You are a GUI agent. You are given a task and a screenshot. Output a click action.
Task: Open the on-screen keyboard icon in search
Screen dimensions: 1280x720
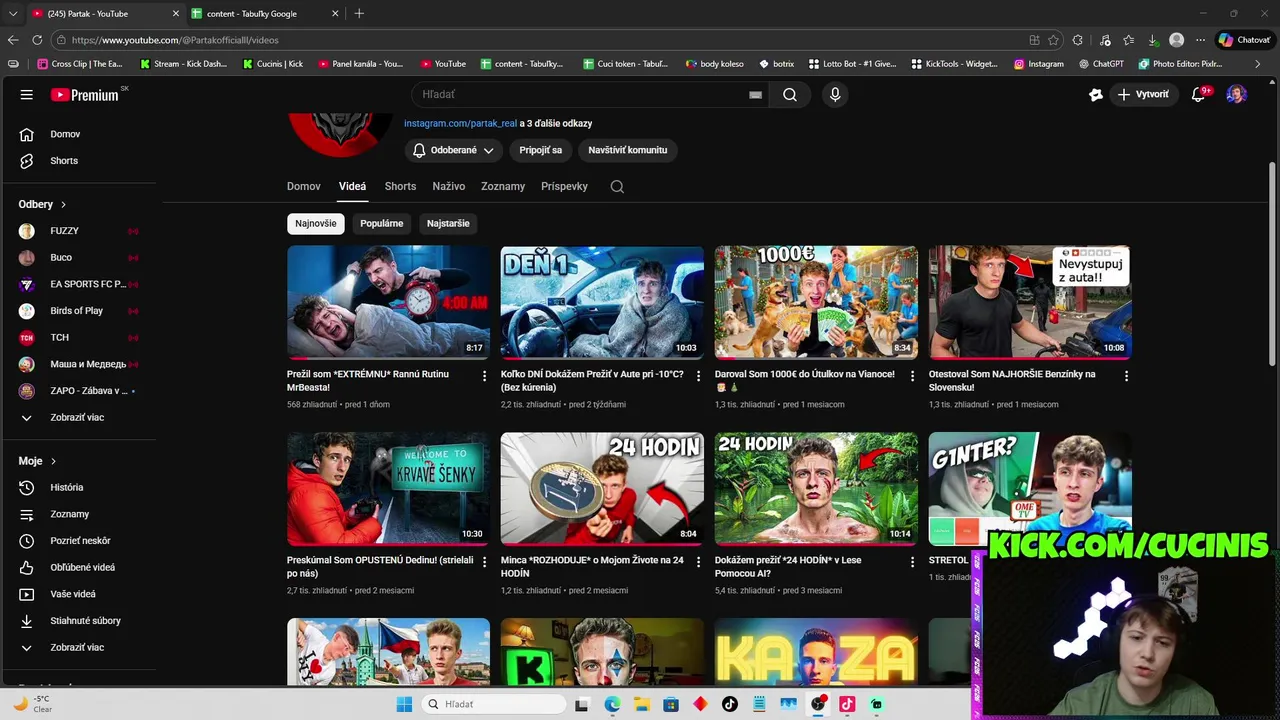pyautogui.click(x=756, y=95)
